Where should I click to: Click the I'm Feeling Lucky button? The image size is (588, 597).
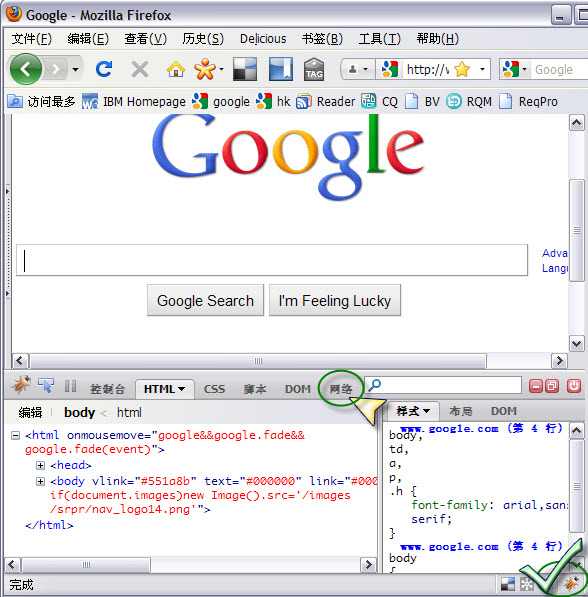[335, 300]
